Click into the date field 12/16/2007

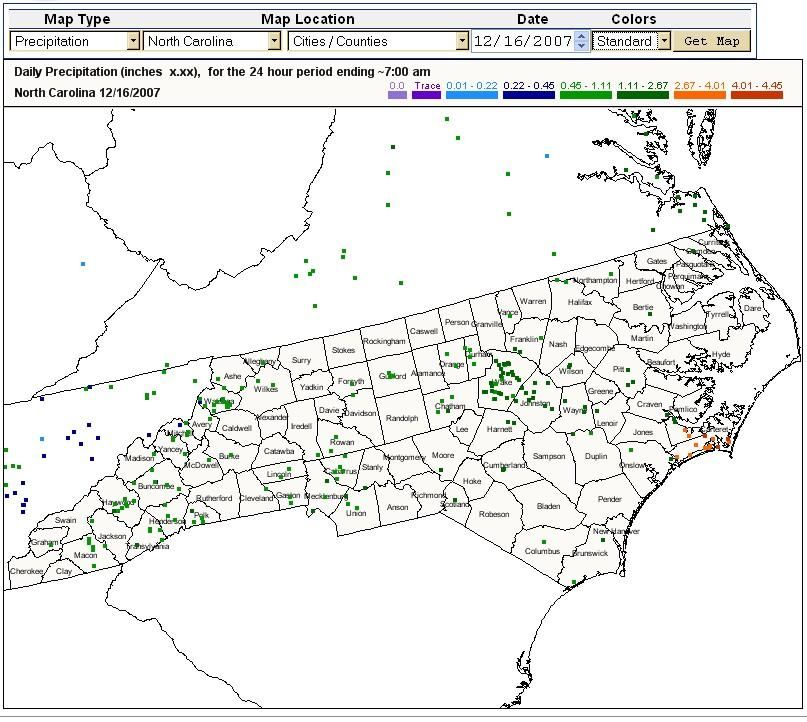click(x=522, y=41)
